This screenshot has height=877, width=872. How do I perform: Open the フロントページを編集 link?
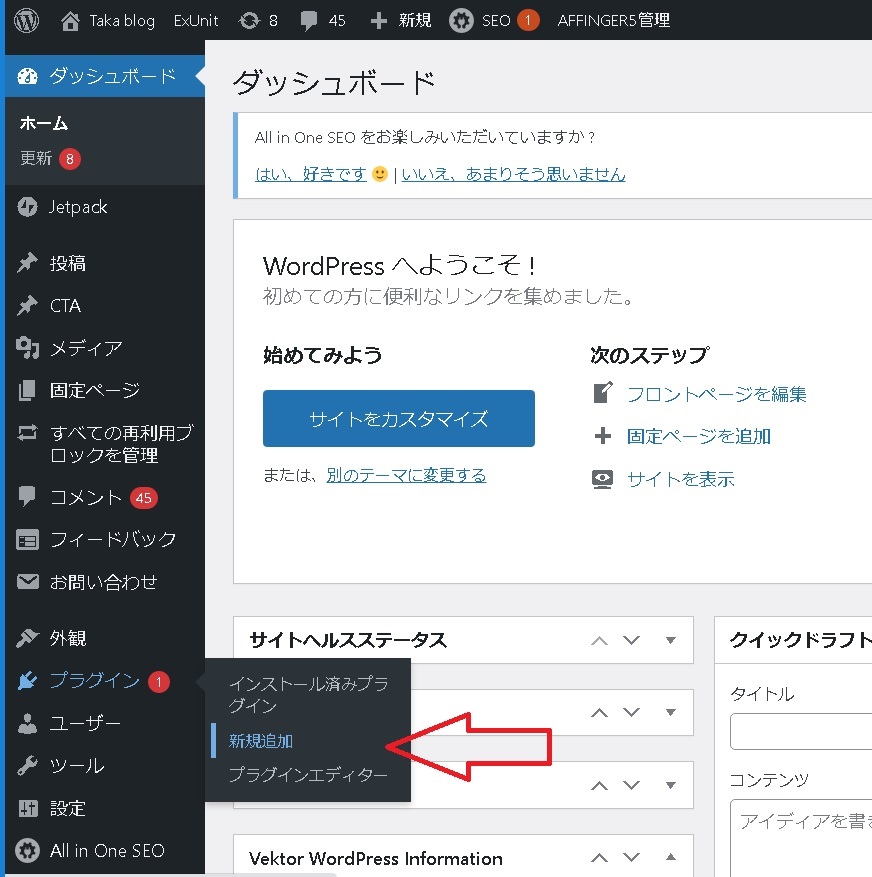pos(717,394)
